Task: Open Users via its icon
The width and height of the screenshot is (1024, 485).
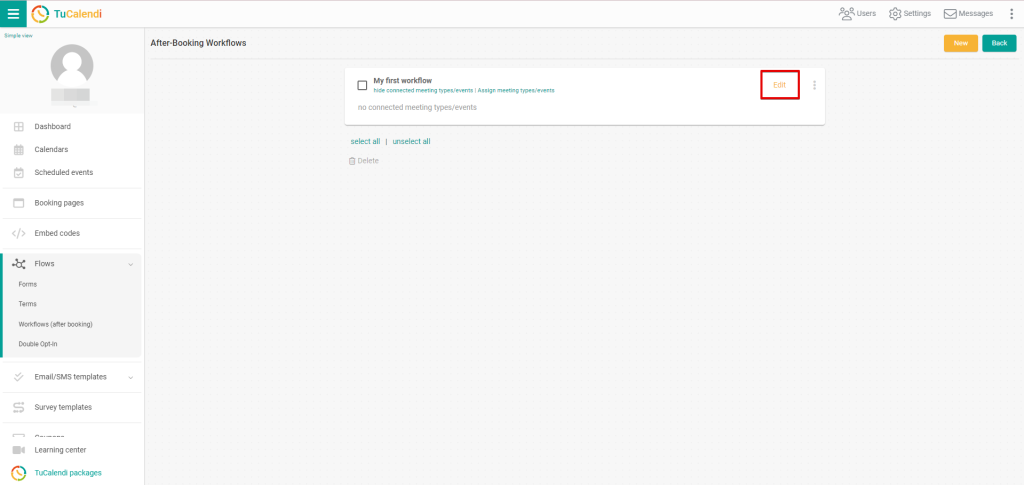Action: pos(846,13)
